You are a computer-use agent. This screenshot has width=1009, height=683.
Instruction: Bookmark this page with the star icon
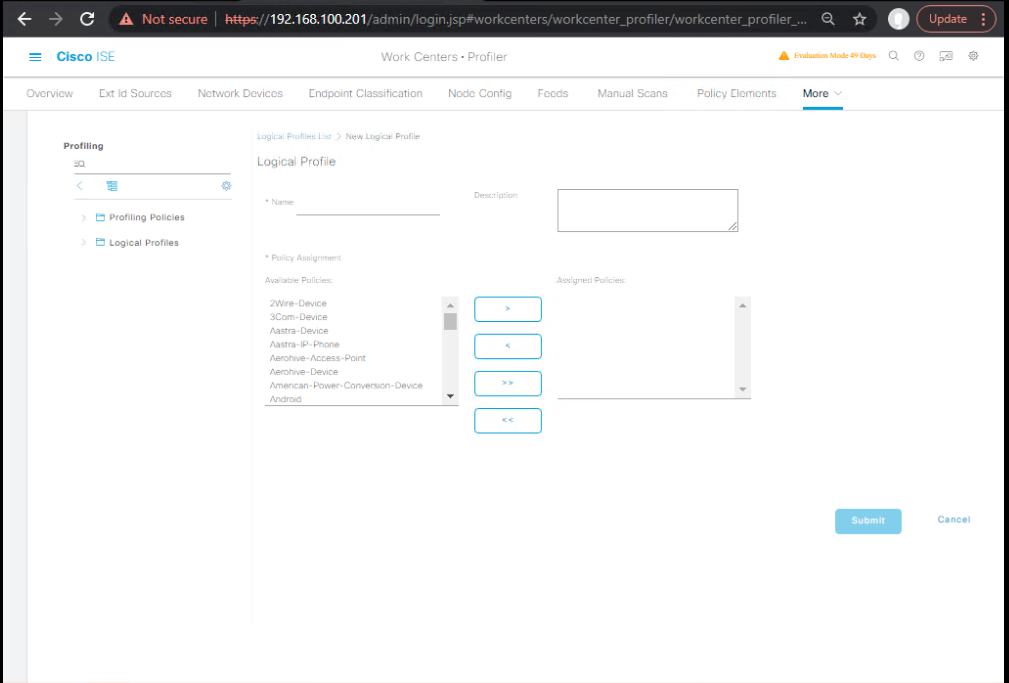(x=859, y=19)
